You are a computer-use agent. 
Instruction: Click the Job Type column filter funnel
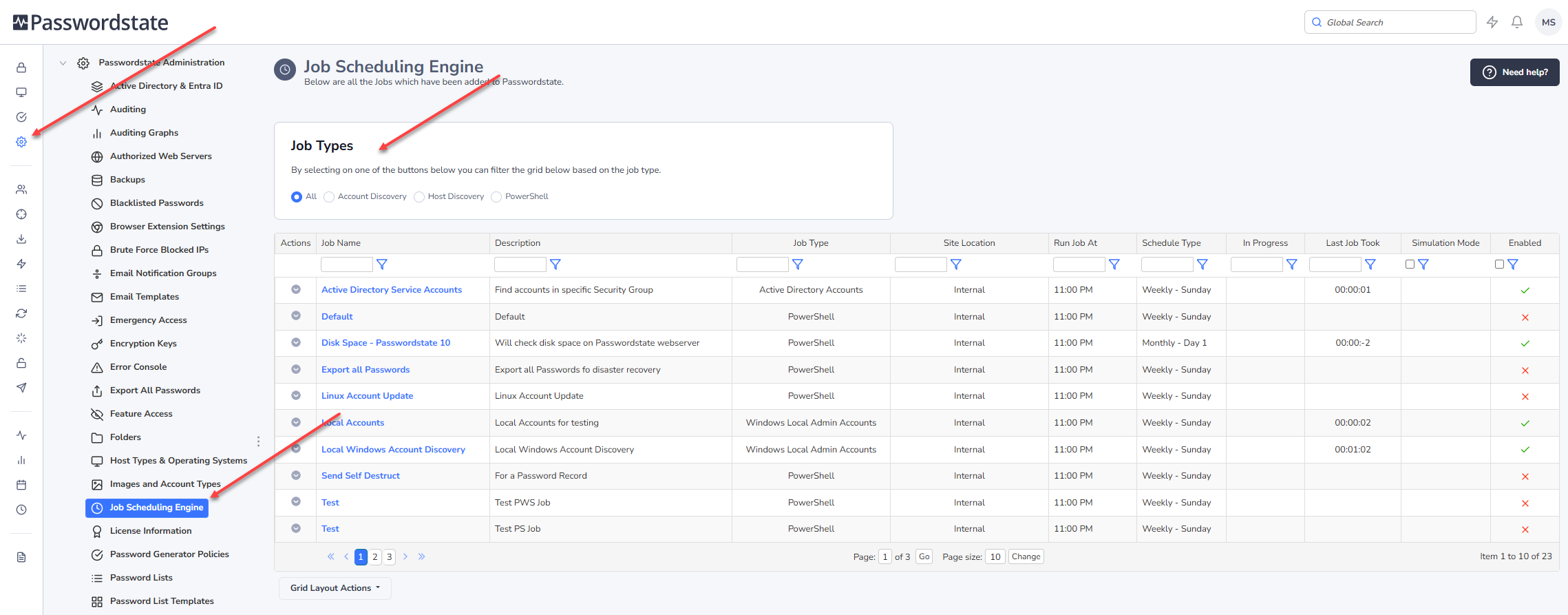click(798, 264)
